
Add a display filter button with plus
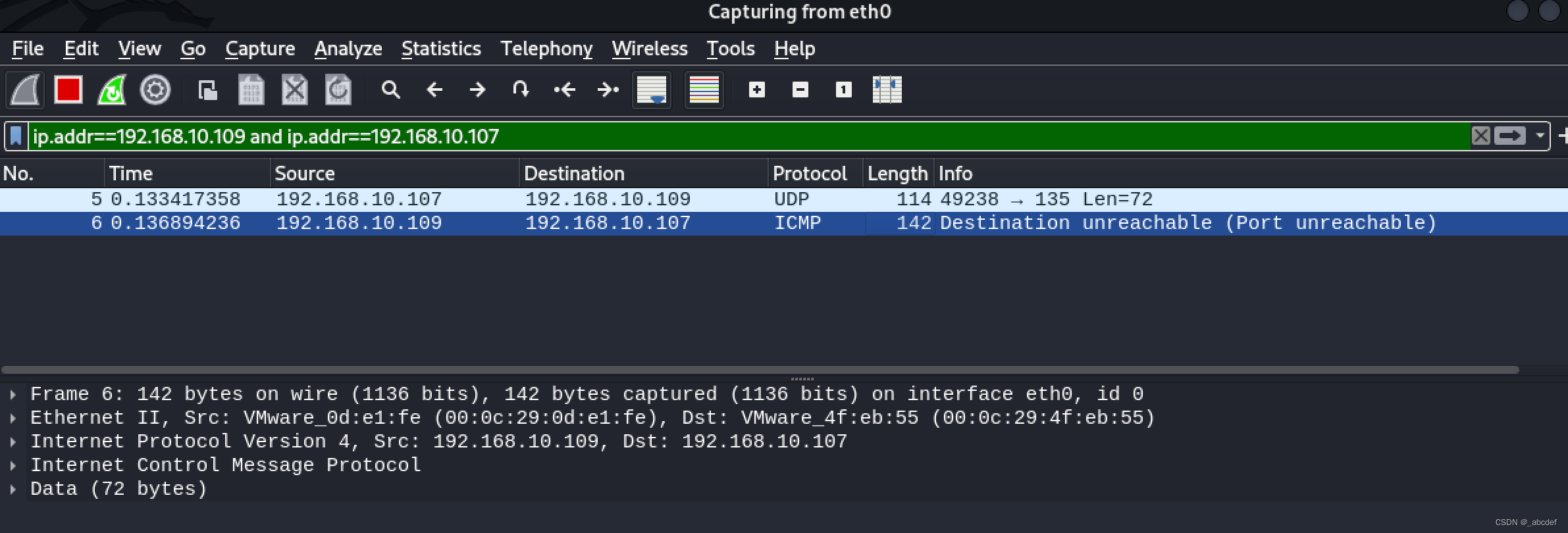click(x=1562, y=136)
